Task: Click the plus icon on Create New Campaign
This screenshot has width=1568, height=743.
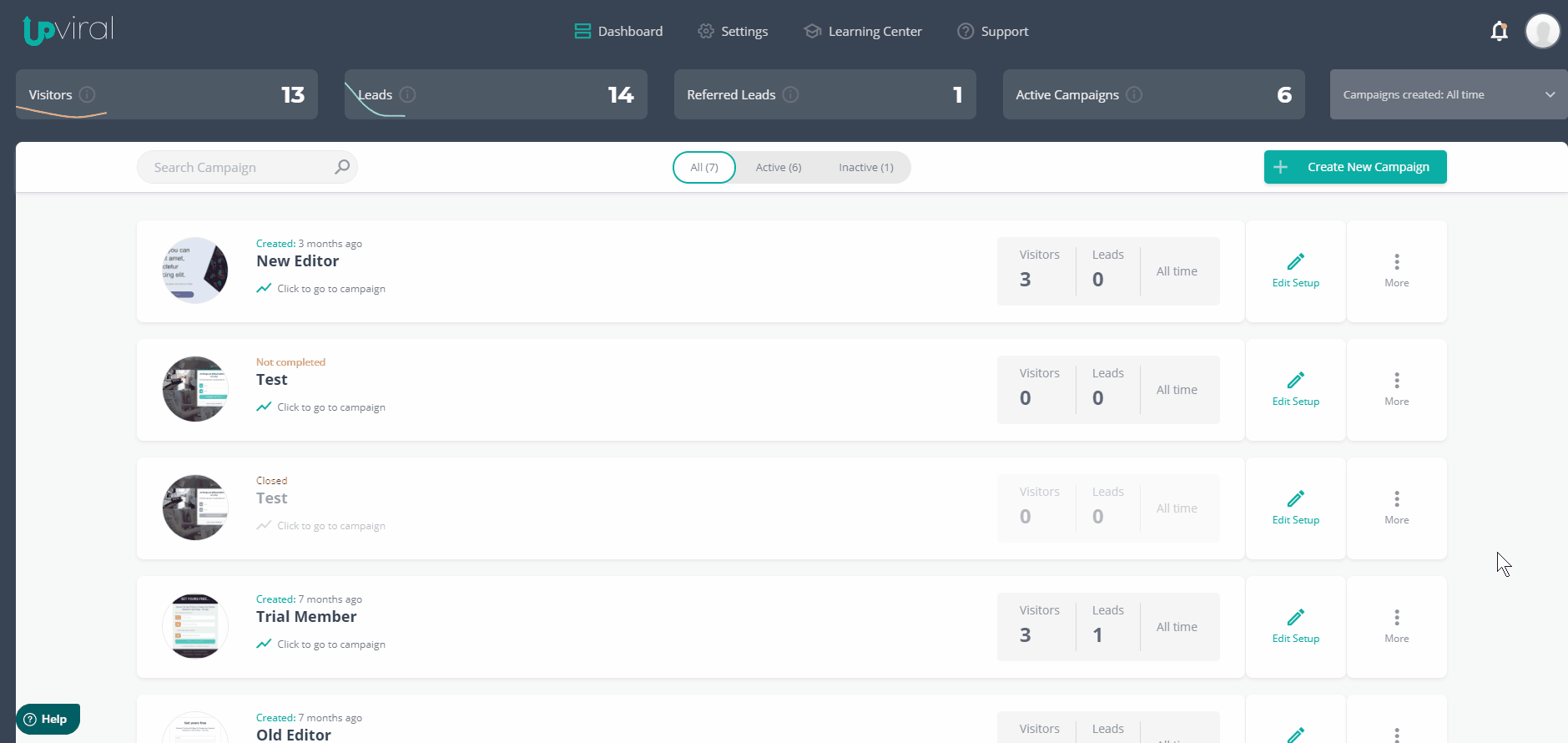Action: (x=1281, y=167)
